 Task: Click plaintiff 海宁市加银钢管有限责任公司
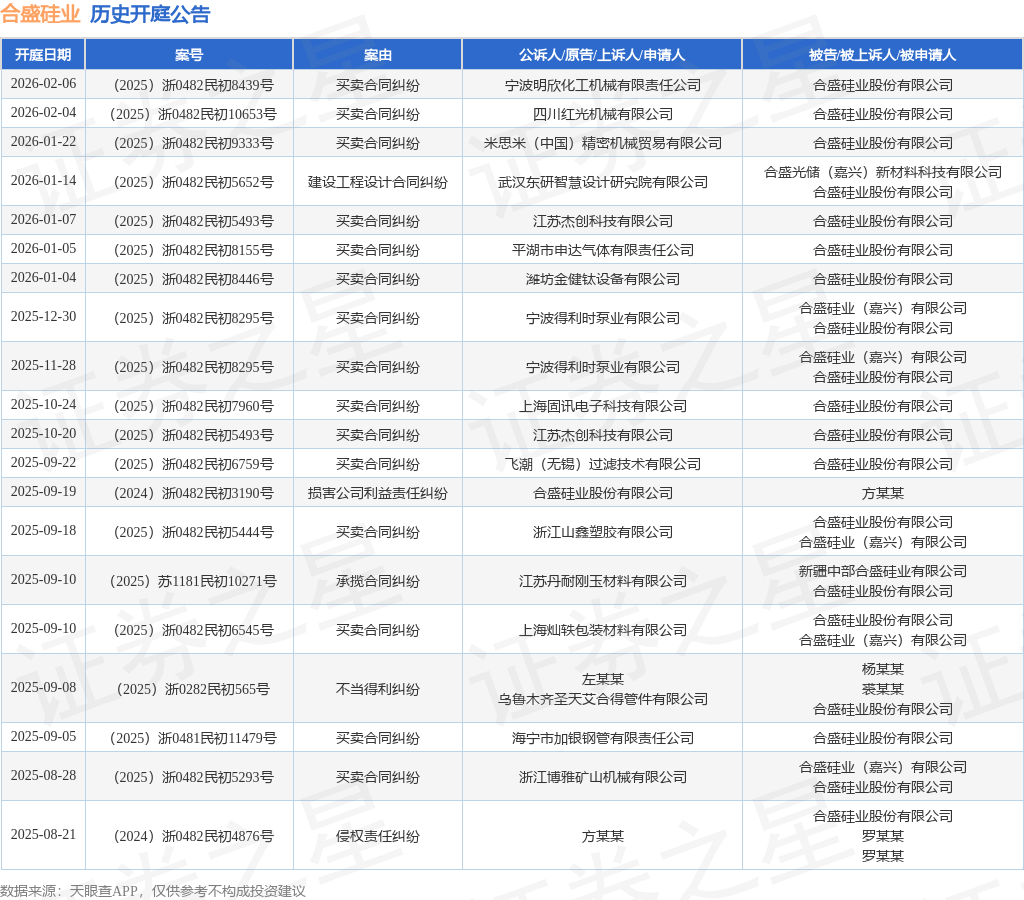[x=603, y=737]
